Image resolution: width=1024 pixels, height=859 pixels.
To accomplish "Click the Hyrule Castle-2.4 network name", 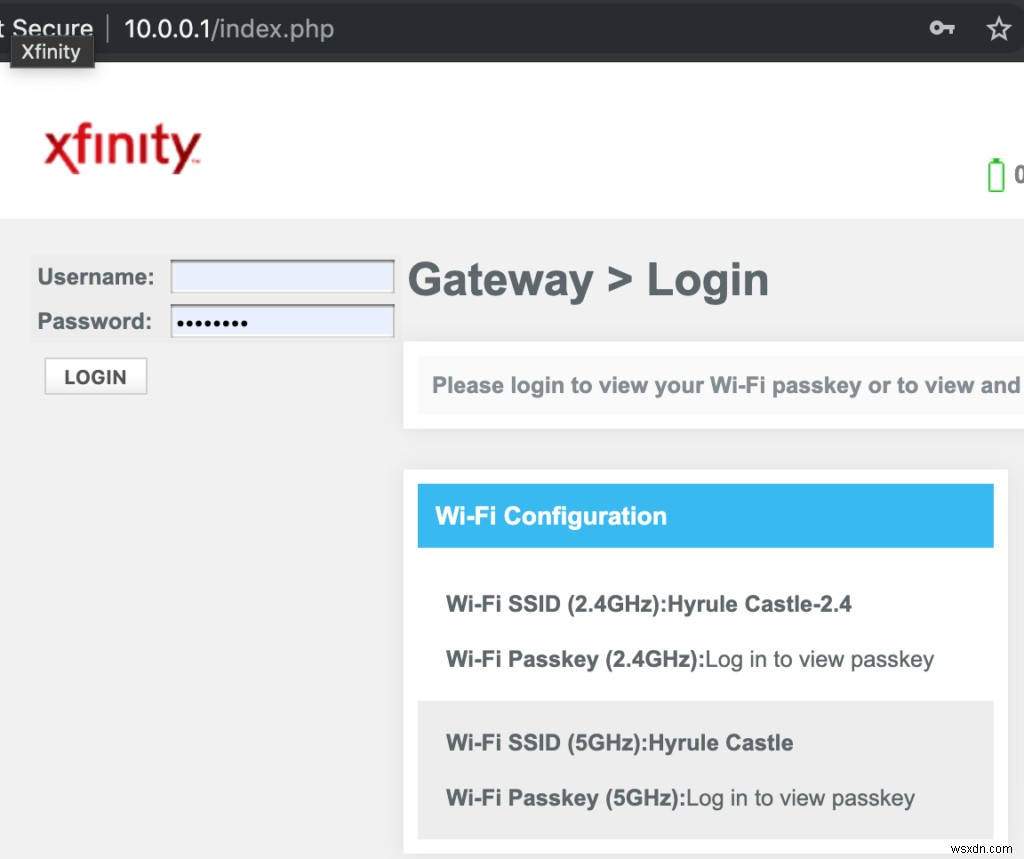I will (x=759, y=604).
